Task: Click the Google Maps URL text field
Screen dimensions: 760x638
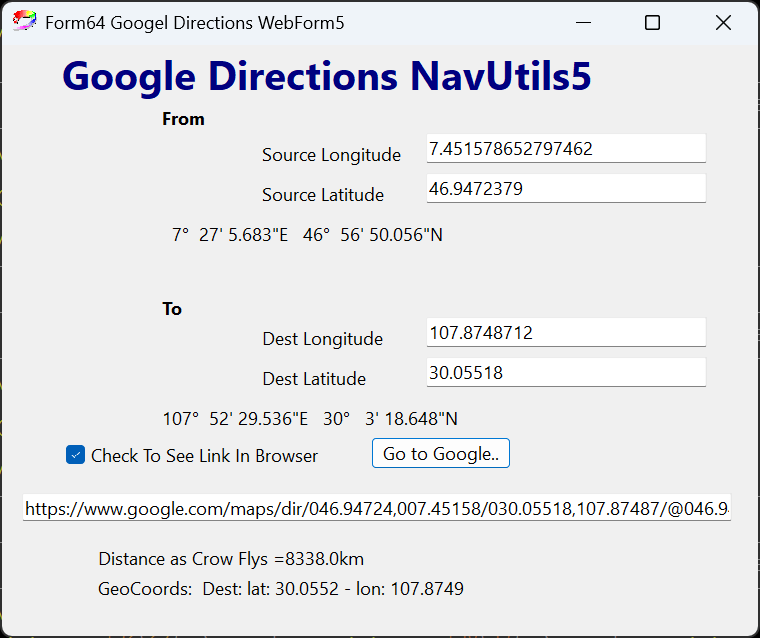Action: click(x=377, y=509)
